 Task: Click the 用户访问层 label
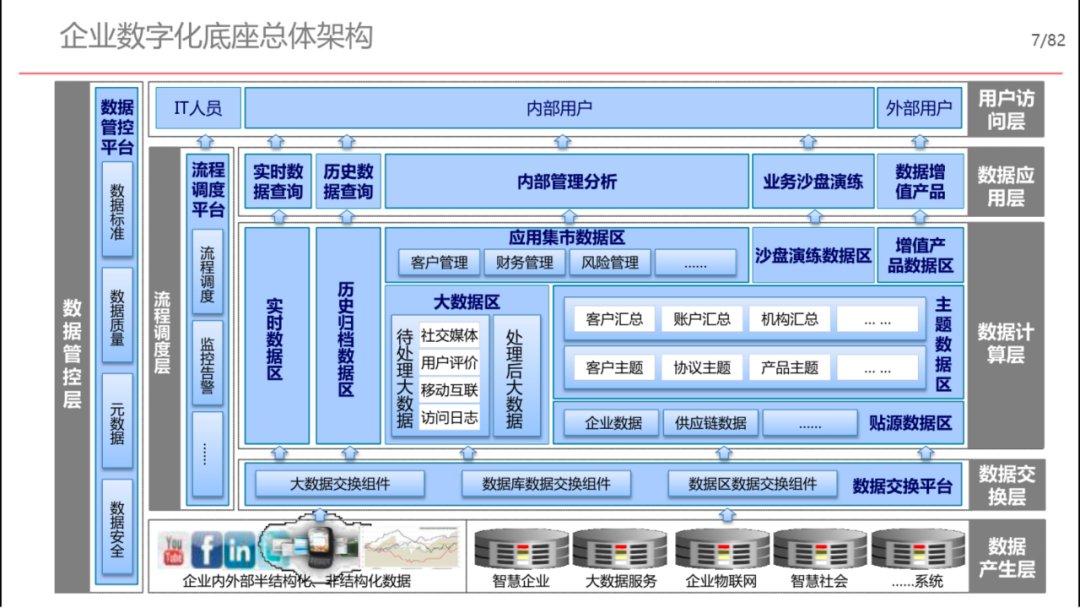click(1006, 109)
